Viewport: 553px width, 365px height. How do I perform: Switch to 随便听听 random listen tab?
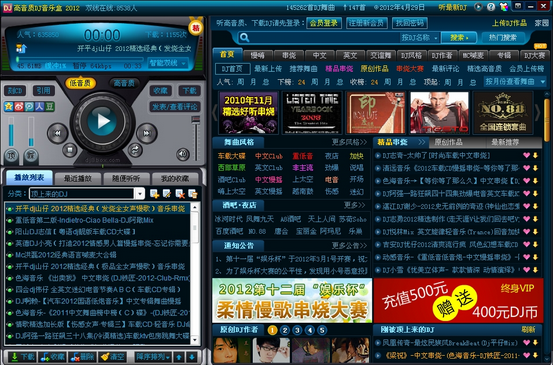[126, 179]
